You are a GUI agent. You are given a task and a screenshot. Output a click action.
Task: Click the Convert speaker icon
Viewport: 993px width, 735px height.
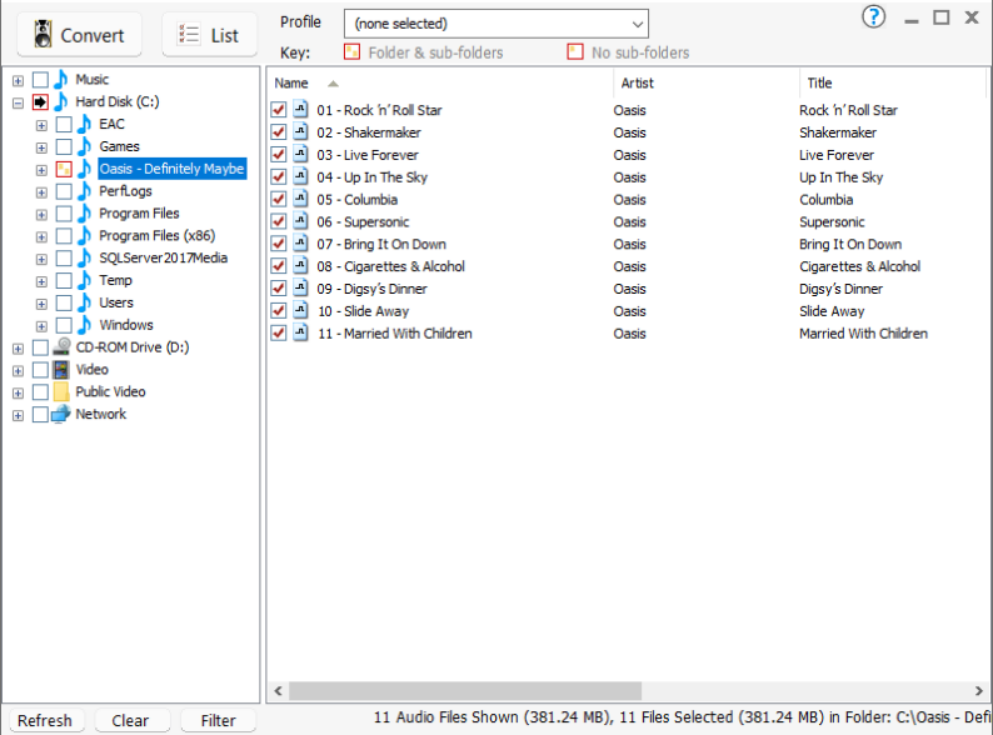pos(41,33)
